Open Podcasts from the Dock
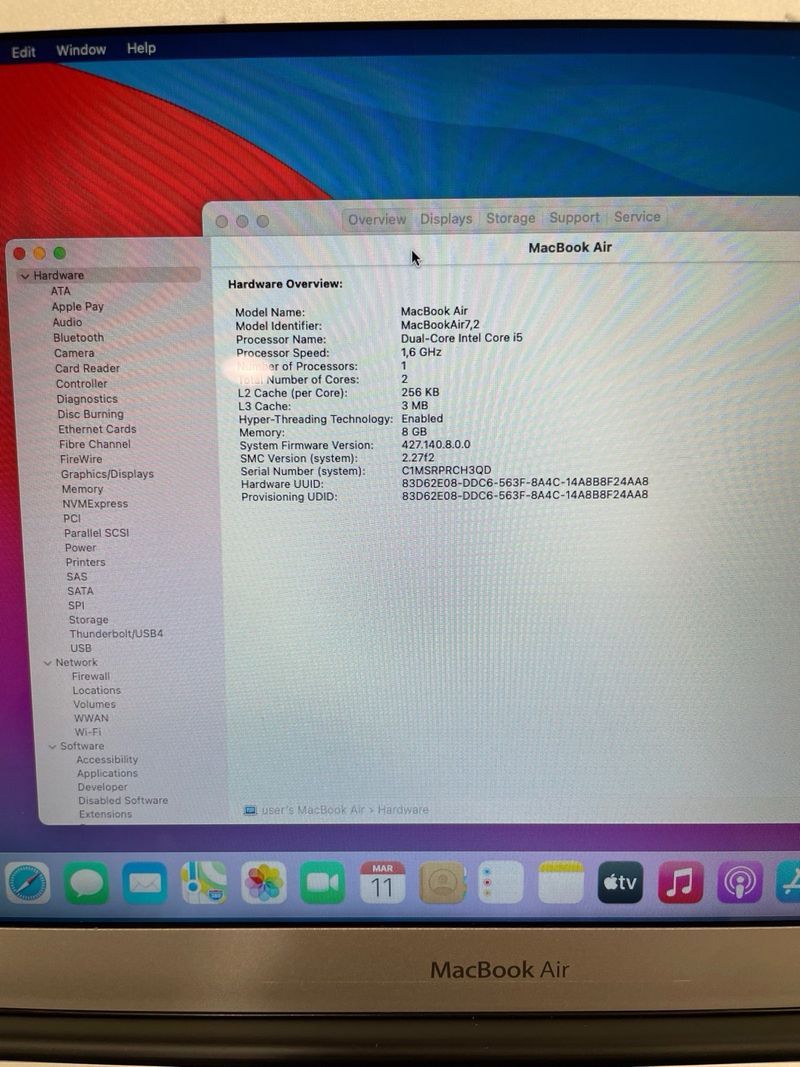800x1067 pixels. pyautogui.click(x=739, y=883)
